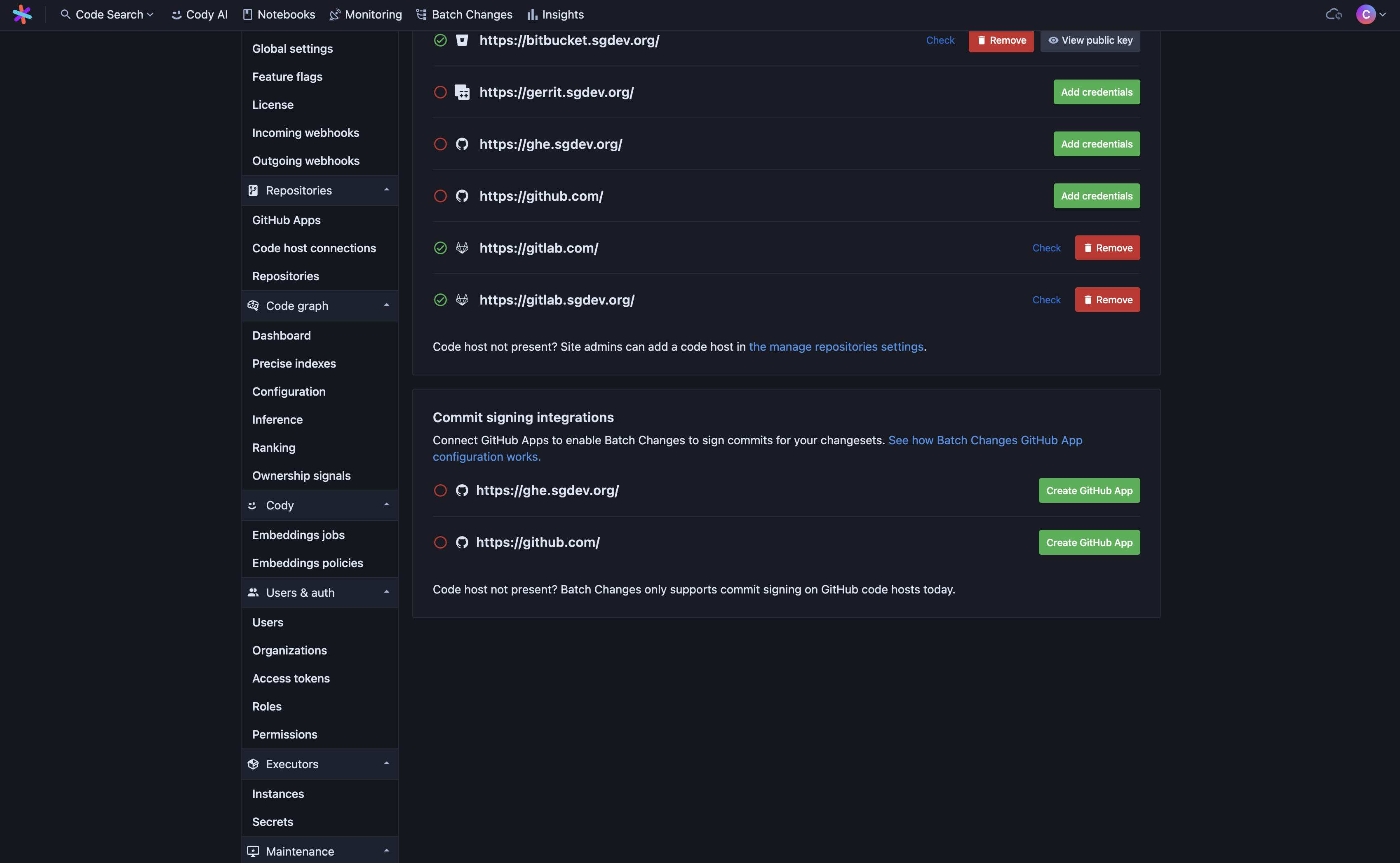Check credentials for gitlab.sgdev.org
This screenshot has width=1400, height=863.
(1046, 300)
